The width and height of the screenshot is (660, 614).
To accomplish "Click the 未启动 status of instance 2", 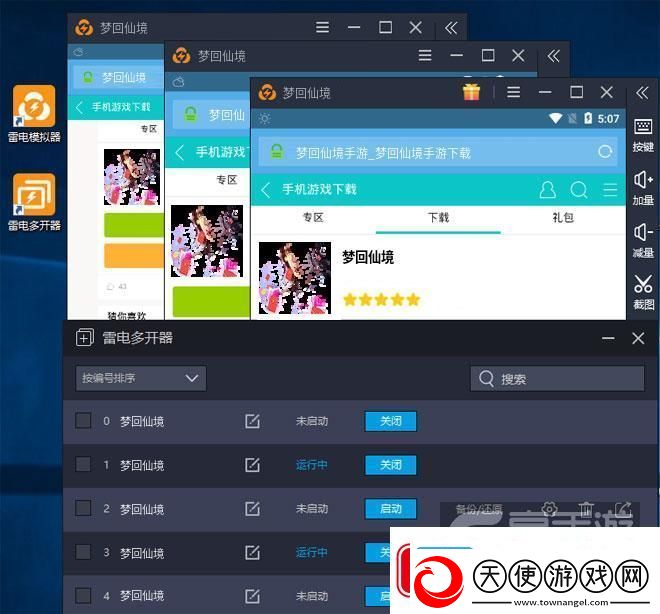I will click(311, 508).
